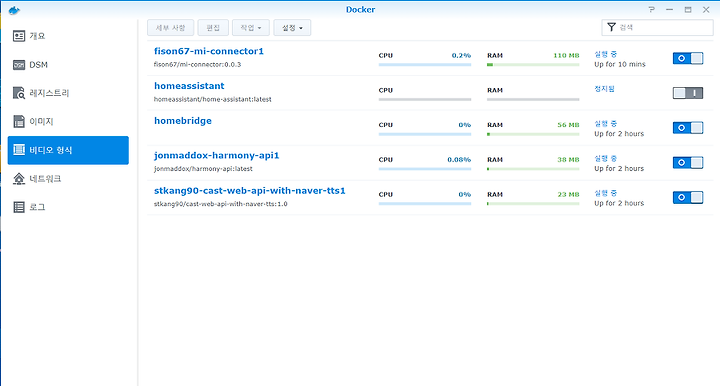Open jonmaddox-harmony-api1 container link
720x386 pixels.
pos(217,156)
